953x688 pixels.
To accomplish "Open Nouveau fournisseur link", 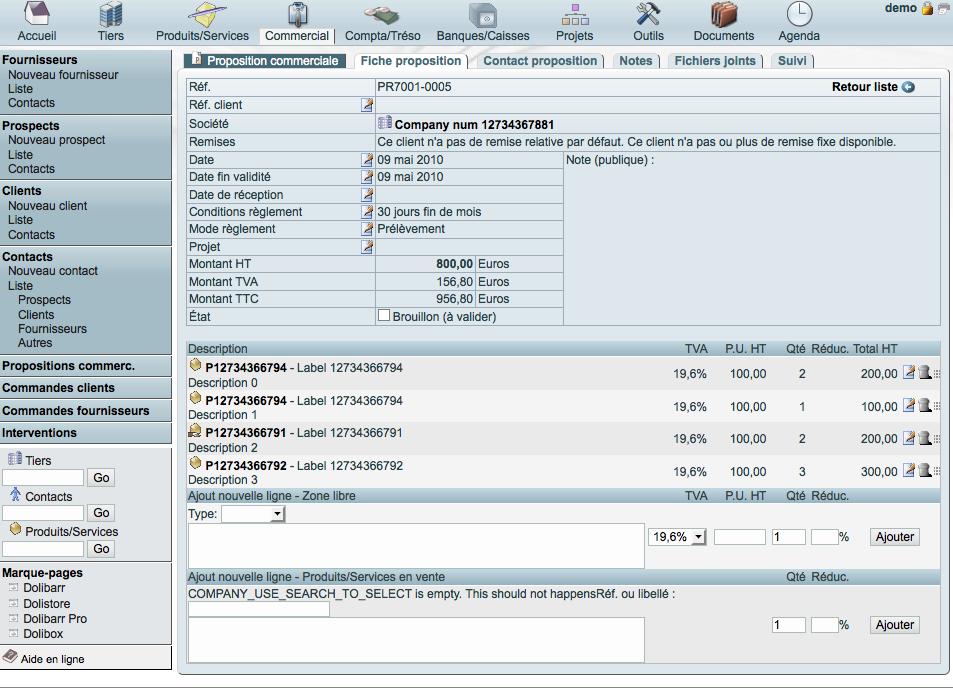I will click(63, 75).
